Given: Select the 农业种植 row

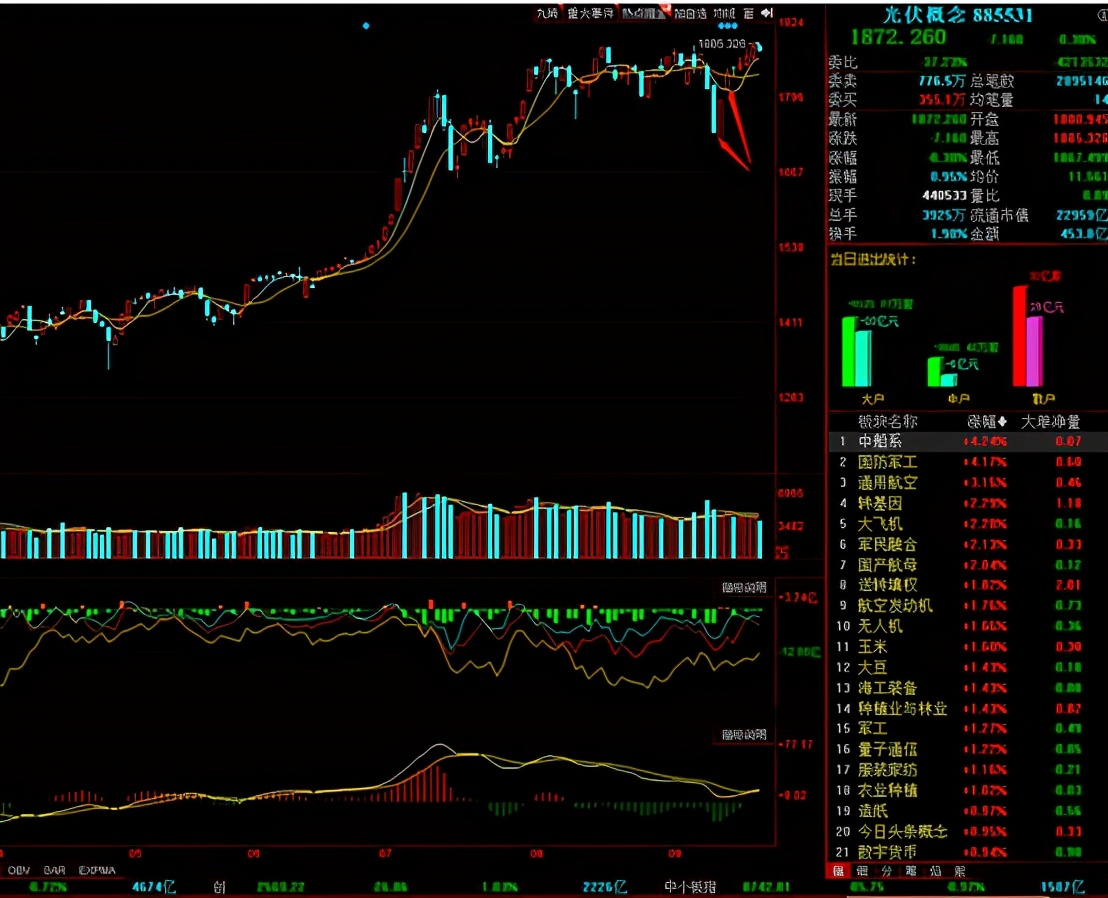Looking at the screenshot, I should coord(968,790).
